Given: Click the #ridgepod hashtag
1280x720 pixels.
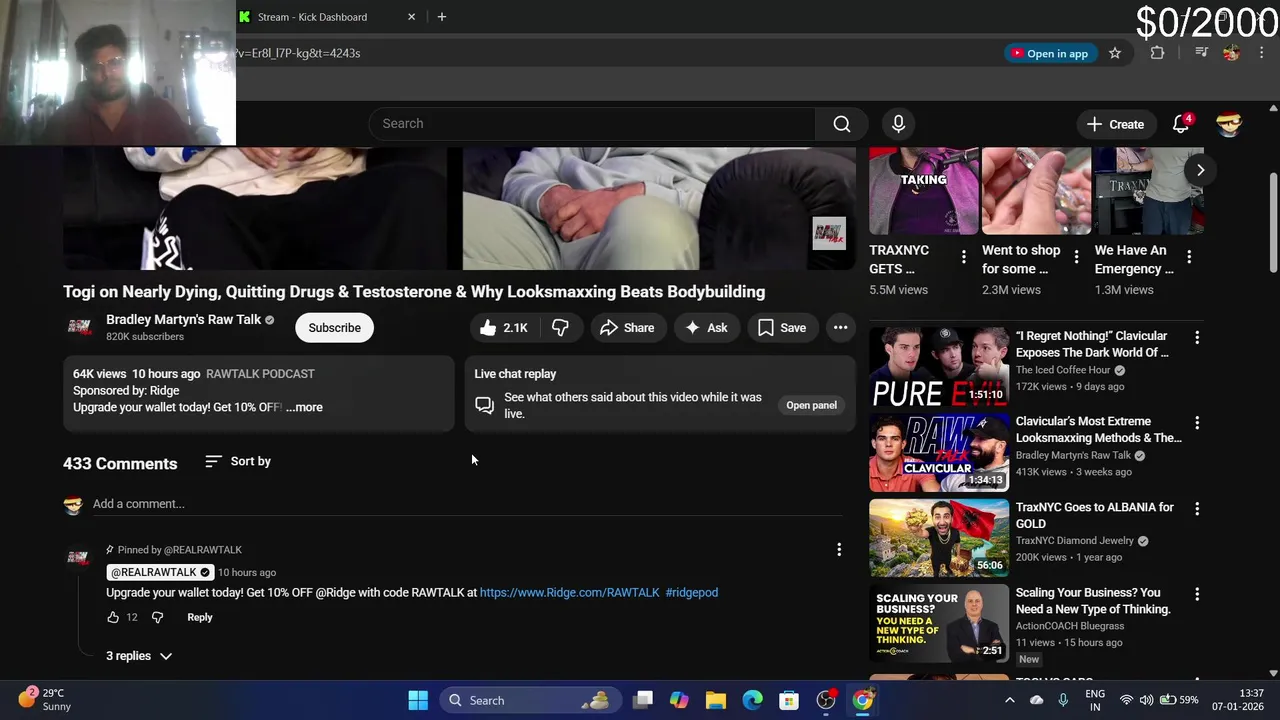Looking at the screenshot, I should click(x=691, y=593).
